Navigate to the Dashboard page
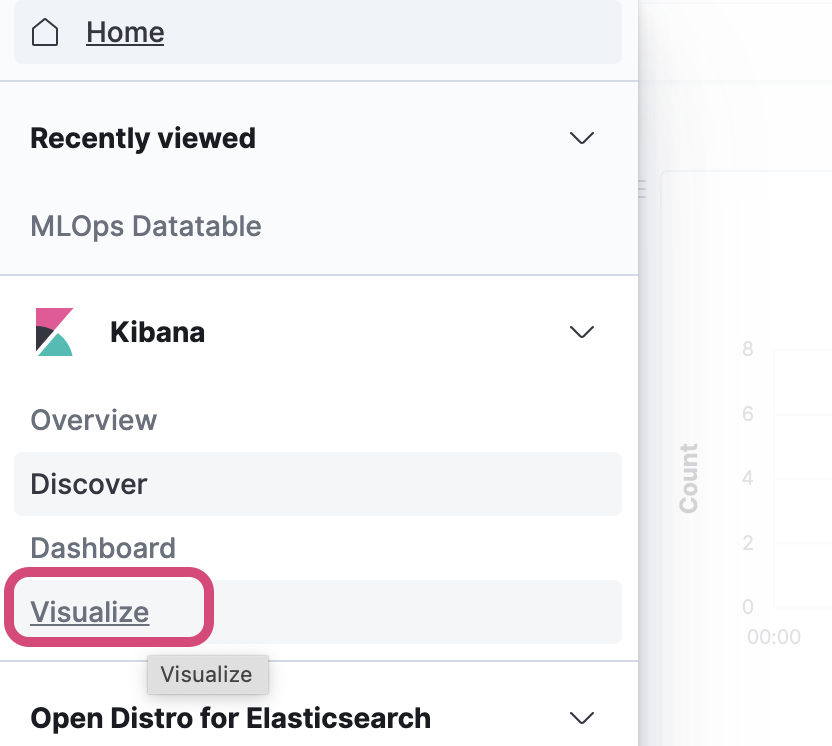The height and width of the screenshot is (746, 832). tap(103, 548)
